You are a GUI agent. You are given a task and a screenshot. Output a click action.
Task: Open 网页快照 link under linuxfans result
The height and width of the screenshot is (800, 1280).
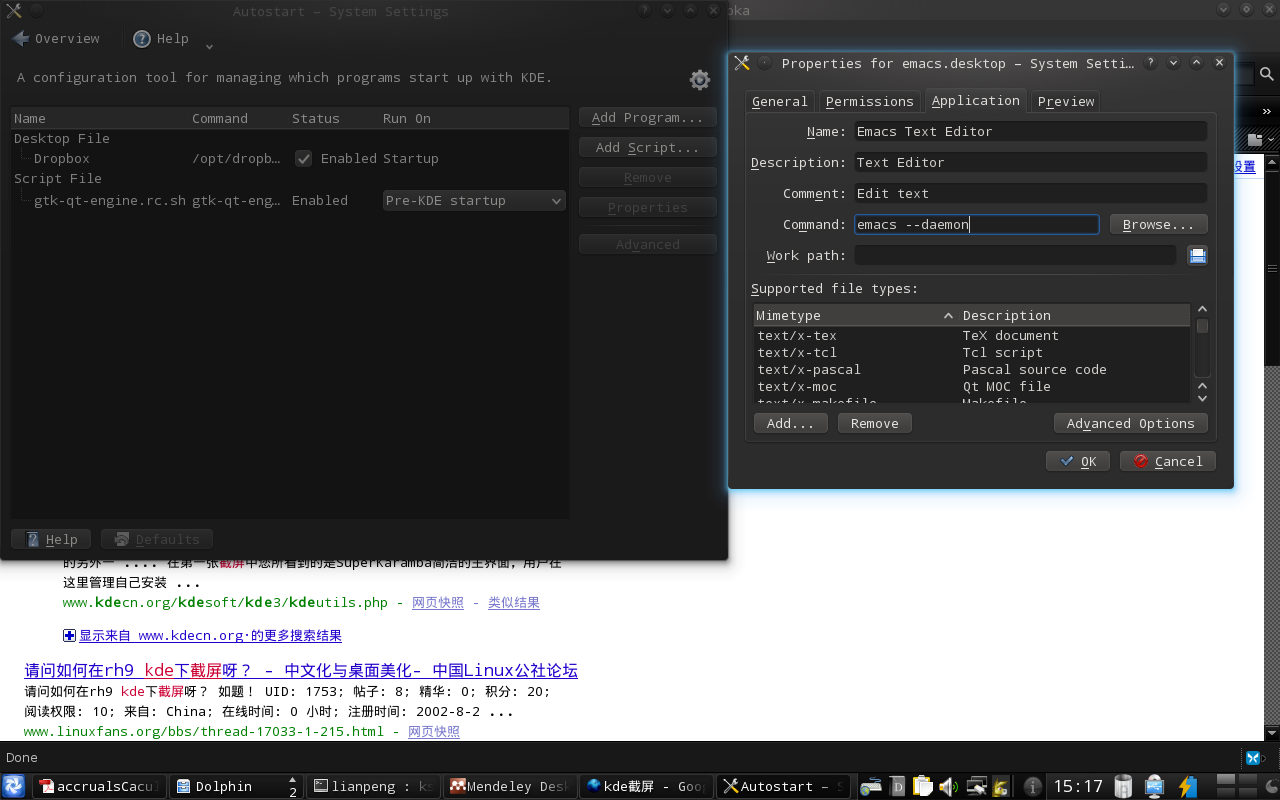pos(434,732)
